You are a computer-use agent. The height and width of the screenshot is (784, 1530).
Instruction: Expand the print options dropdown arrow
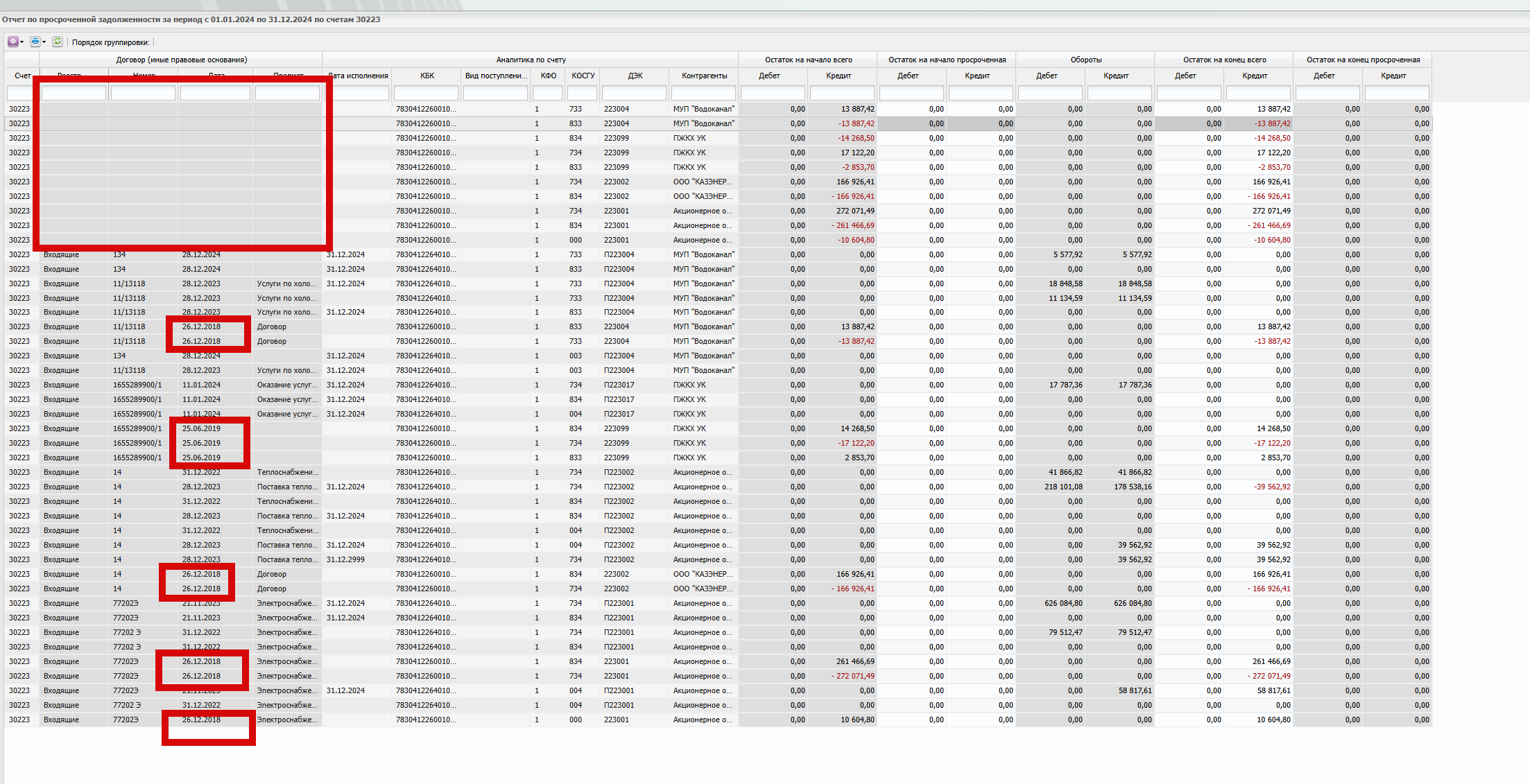tap(44, 42)
